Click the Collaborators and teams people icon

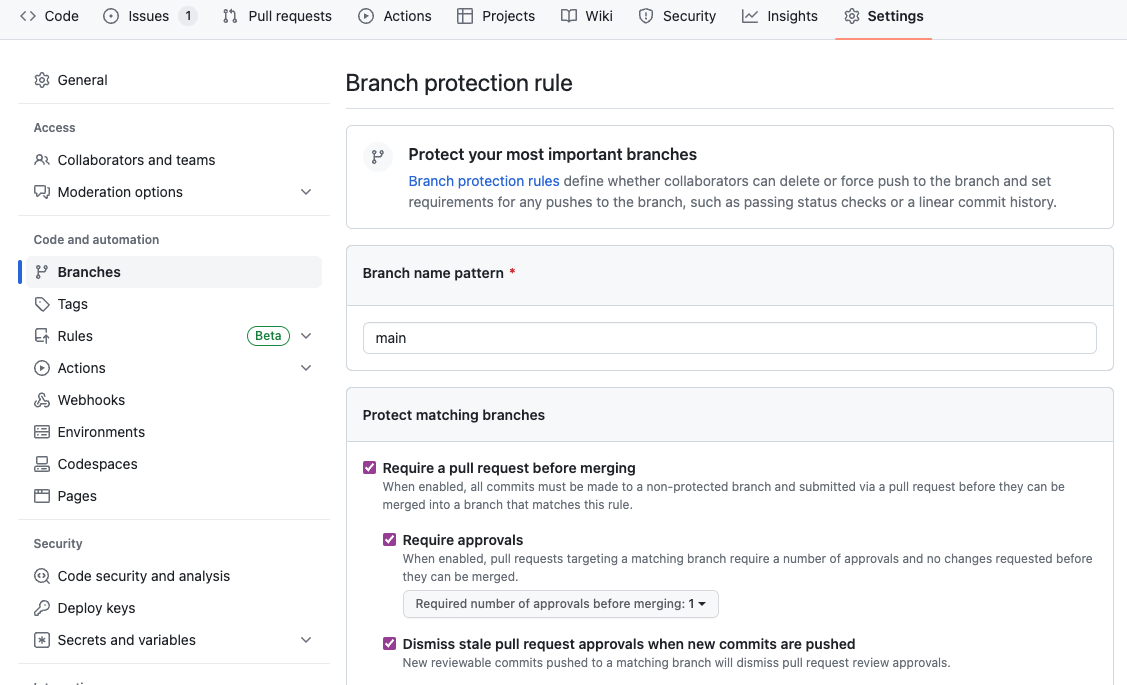click(42, 160)
